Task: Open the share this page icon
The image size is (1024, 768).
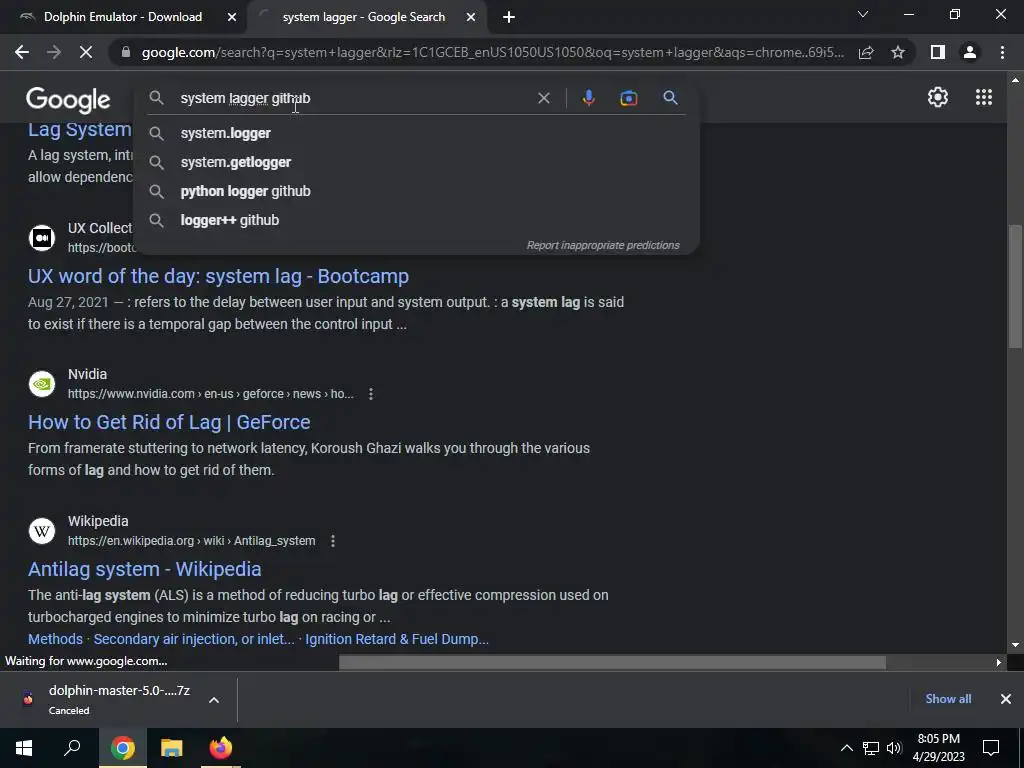Action: [x=866, y=52]
